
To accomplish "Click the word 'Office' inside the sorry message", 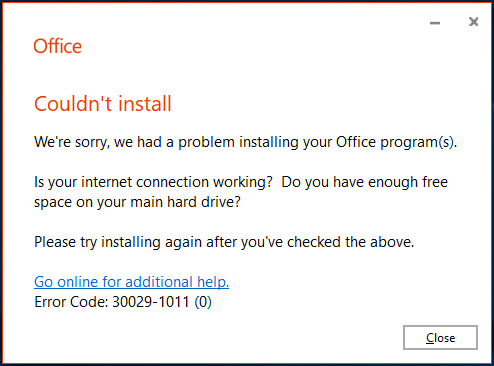I will (356, 142).
